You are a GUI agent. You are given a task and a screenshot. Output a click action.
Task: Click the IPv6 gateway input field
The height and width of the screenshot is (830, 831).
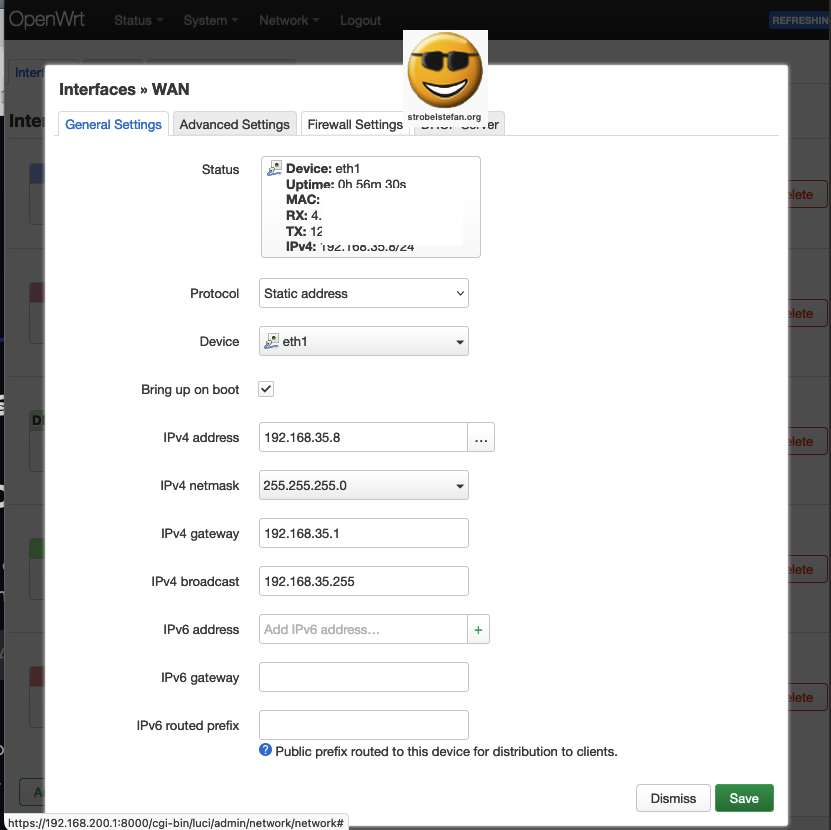pyautogui.click(x=363, y=677)
